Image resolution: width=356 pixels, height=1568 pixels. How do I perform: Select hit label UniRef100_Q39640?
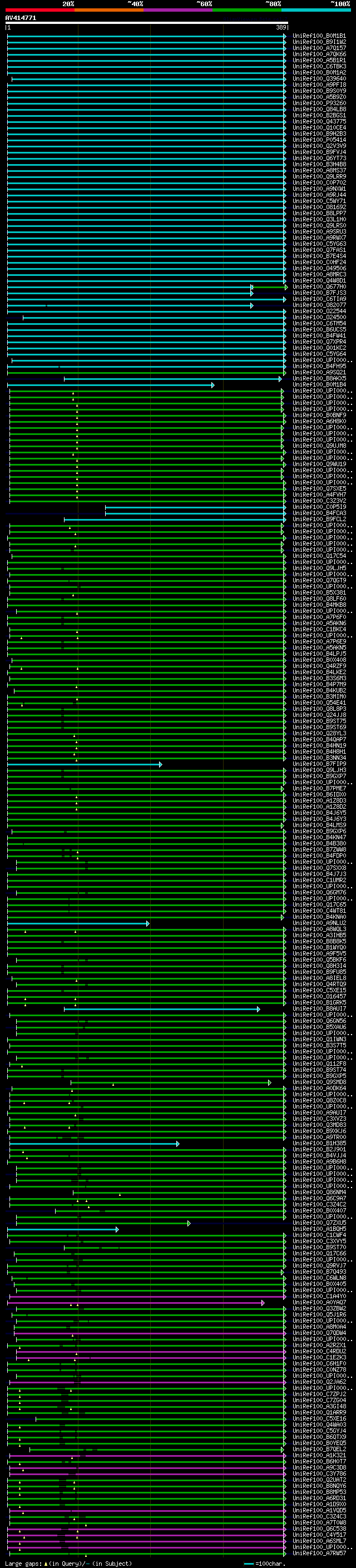(x=319, y=78)
